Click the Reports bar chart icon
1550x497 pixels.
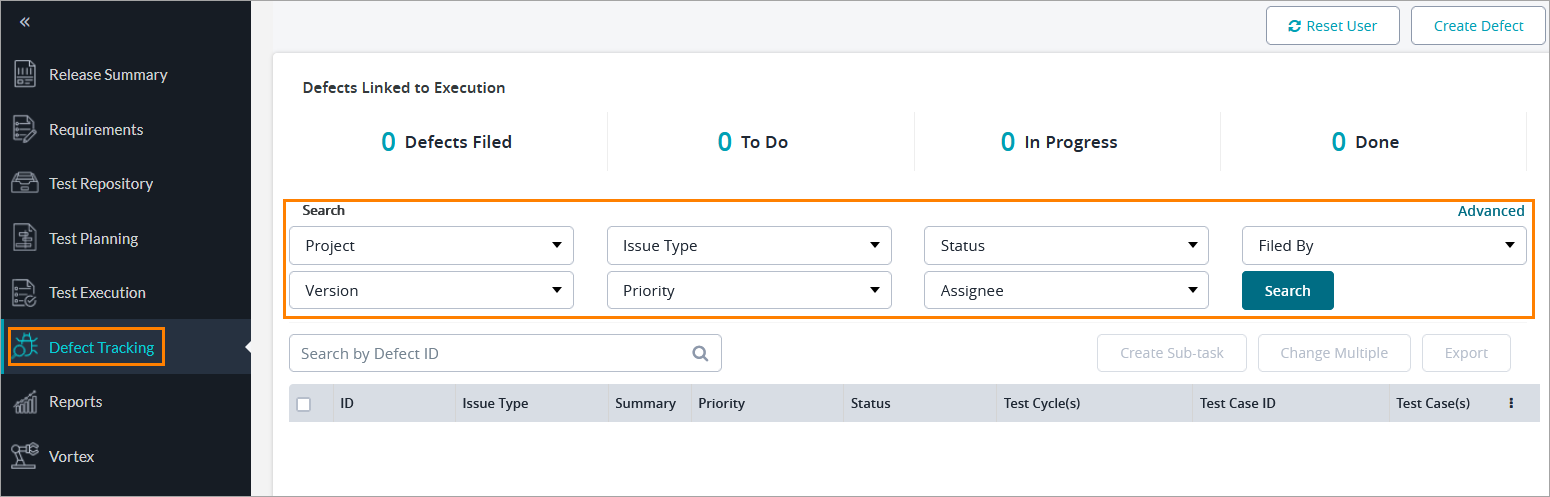point(25,402)
